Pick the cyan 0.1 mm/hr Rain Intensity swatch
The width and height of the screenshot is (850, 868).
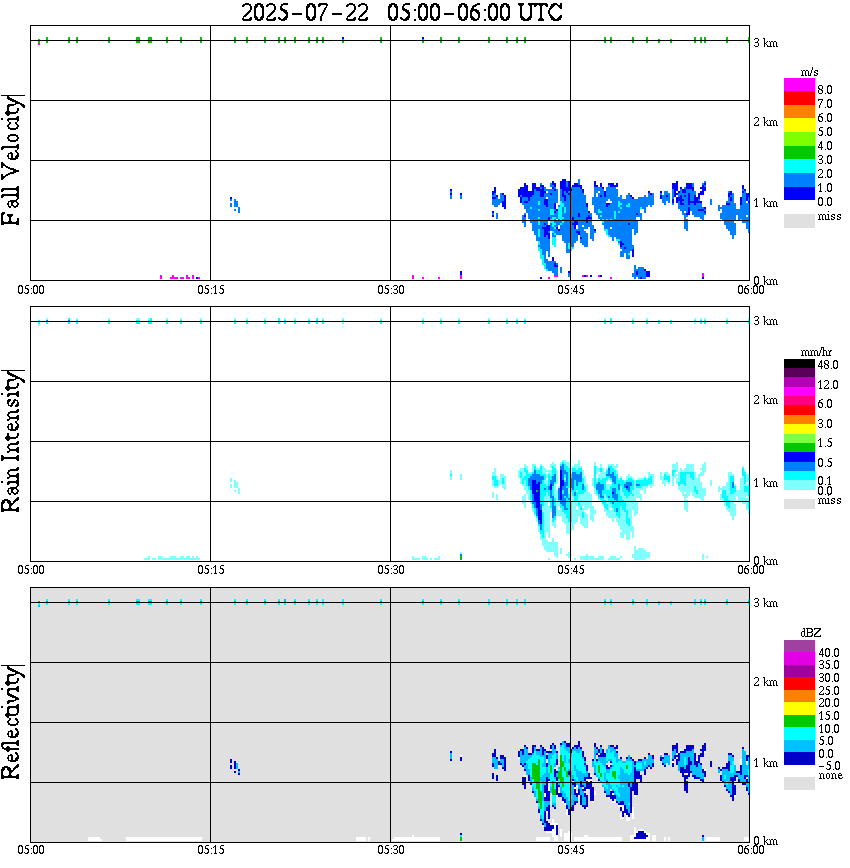click(799, 476)
